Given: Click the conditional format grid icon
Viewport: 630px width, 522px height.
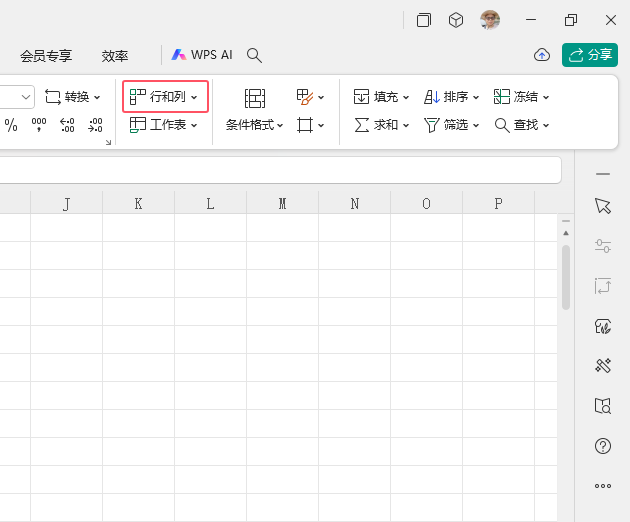Looking at the screenshot, I should [x=255, y=98].
